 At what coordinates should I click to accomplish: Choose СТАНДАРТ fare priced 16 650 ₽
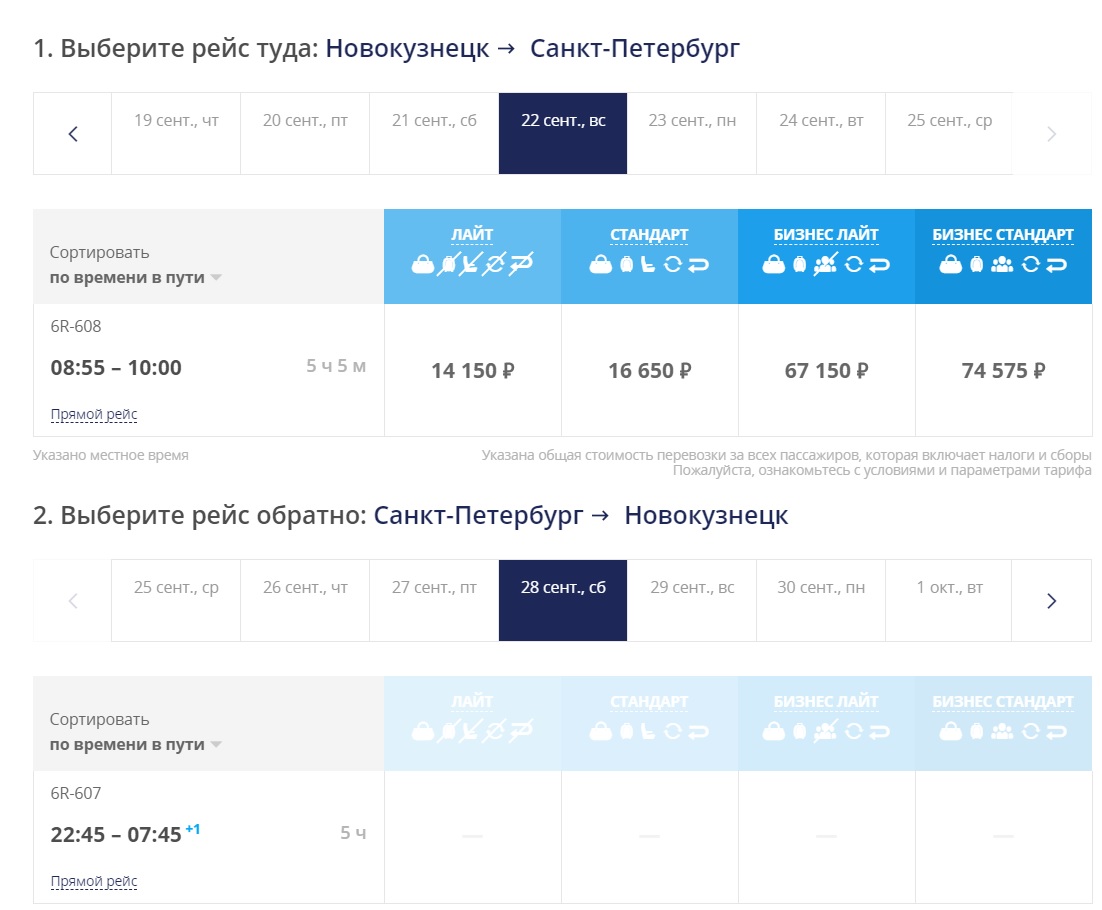click(649, 371)
